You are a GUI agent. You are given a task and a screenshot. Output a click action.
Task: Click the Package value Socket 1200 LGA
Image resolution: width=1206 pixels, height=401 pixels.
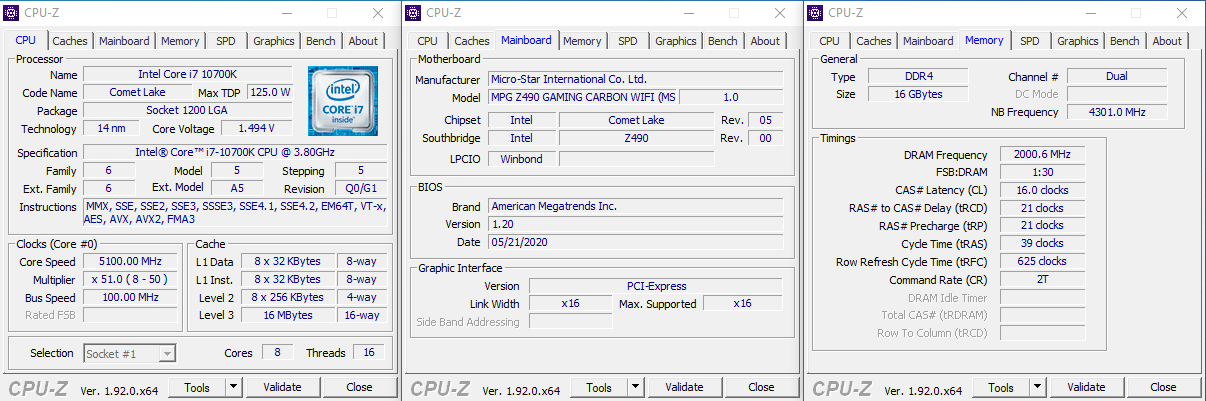(188, 111)
